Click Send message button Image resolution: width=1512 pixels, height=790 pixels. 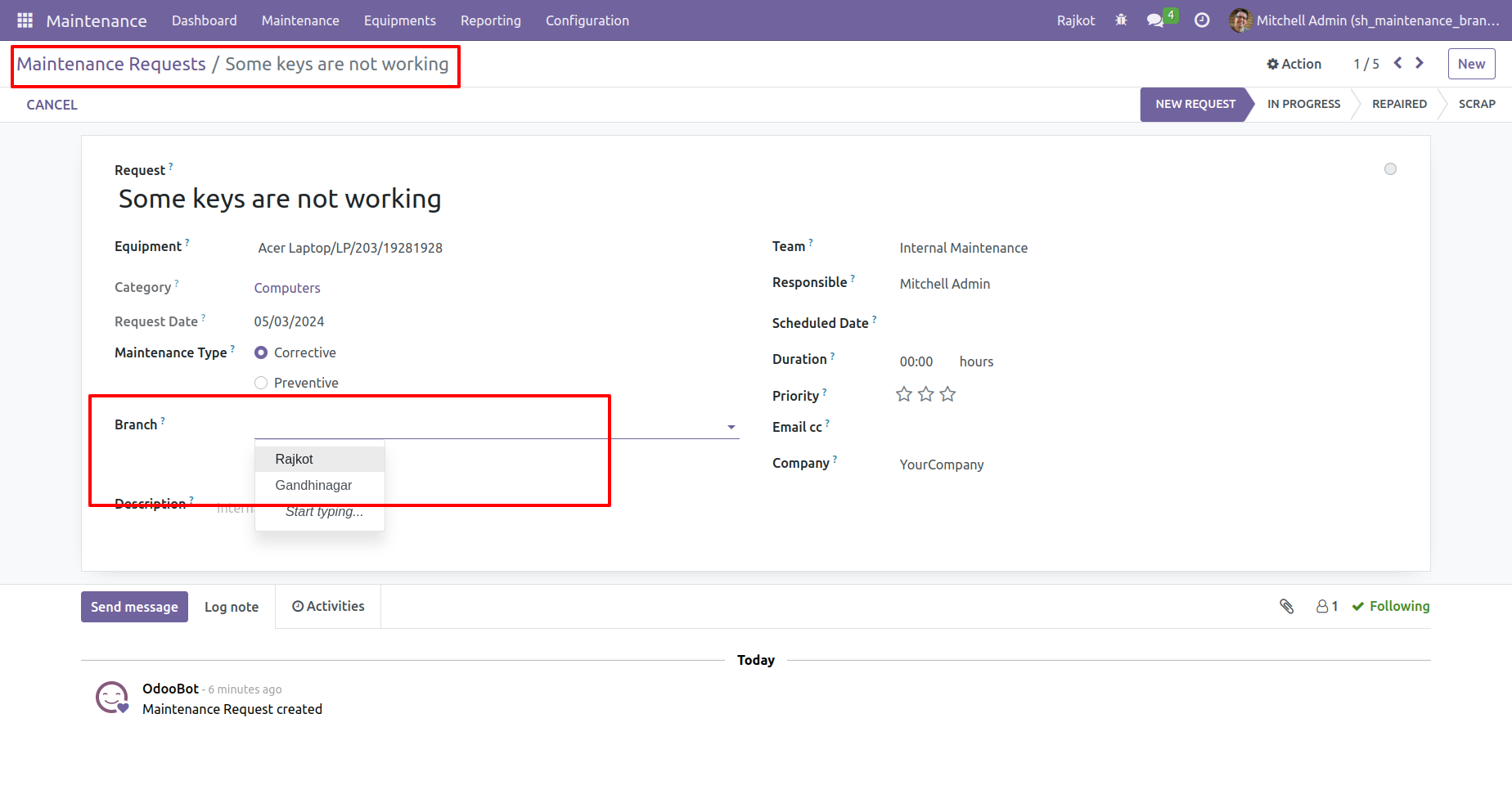[134, 607]
